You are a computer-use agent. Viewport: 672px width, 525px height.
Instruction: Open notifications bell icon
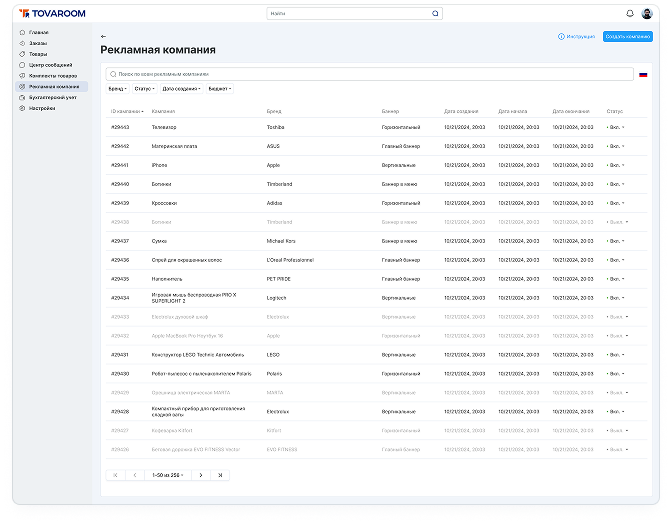point(630,13)
